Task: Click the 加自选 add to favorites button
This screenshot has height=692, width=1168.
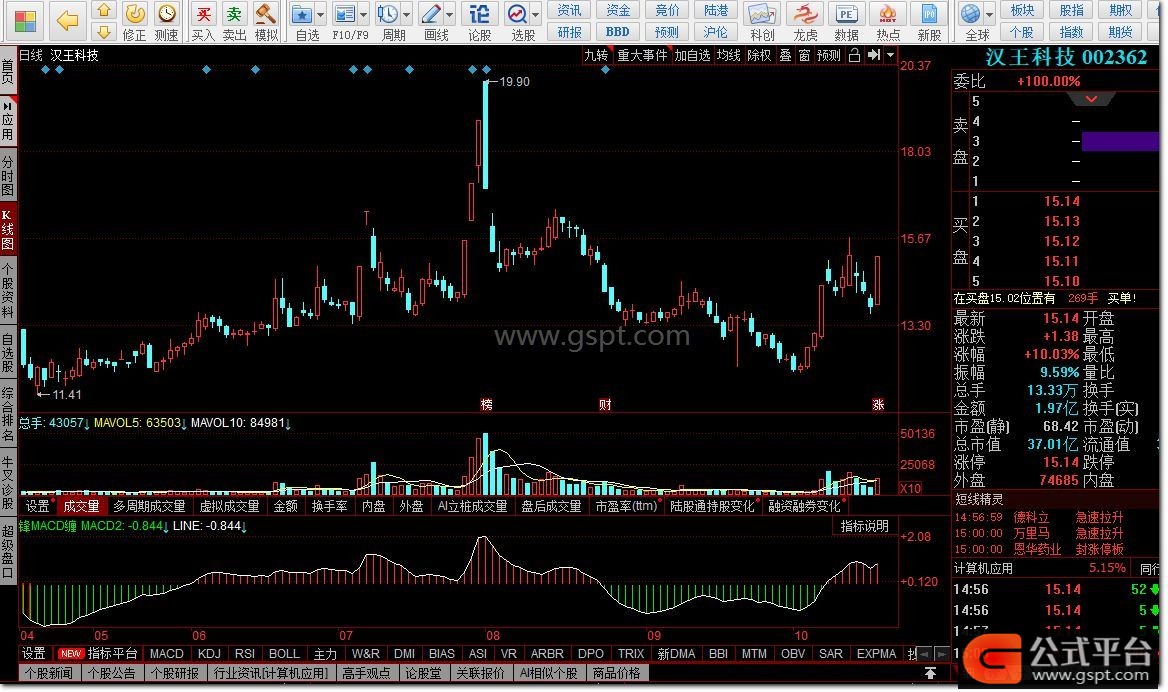Action: coord(692,55)
